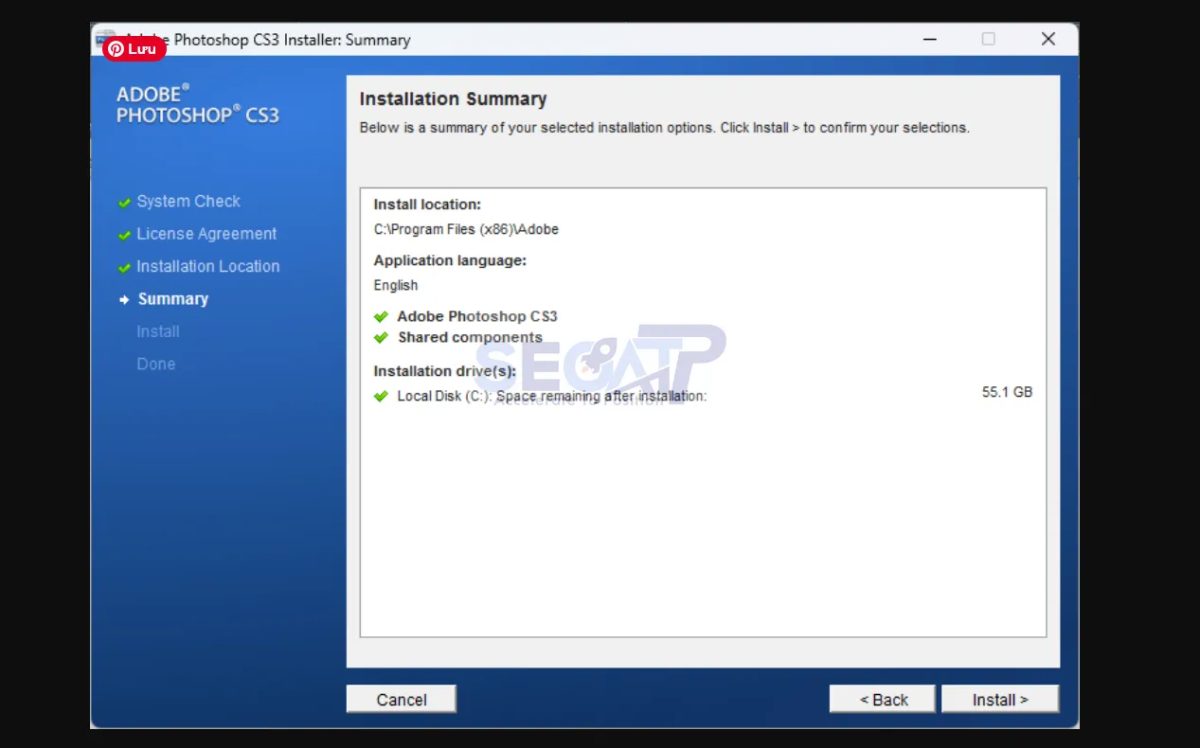This screenshot has height=748, width=1200.
Task: Go back with the < Back button
Action: tap(882, 699)
